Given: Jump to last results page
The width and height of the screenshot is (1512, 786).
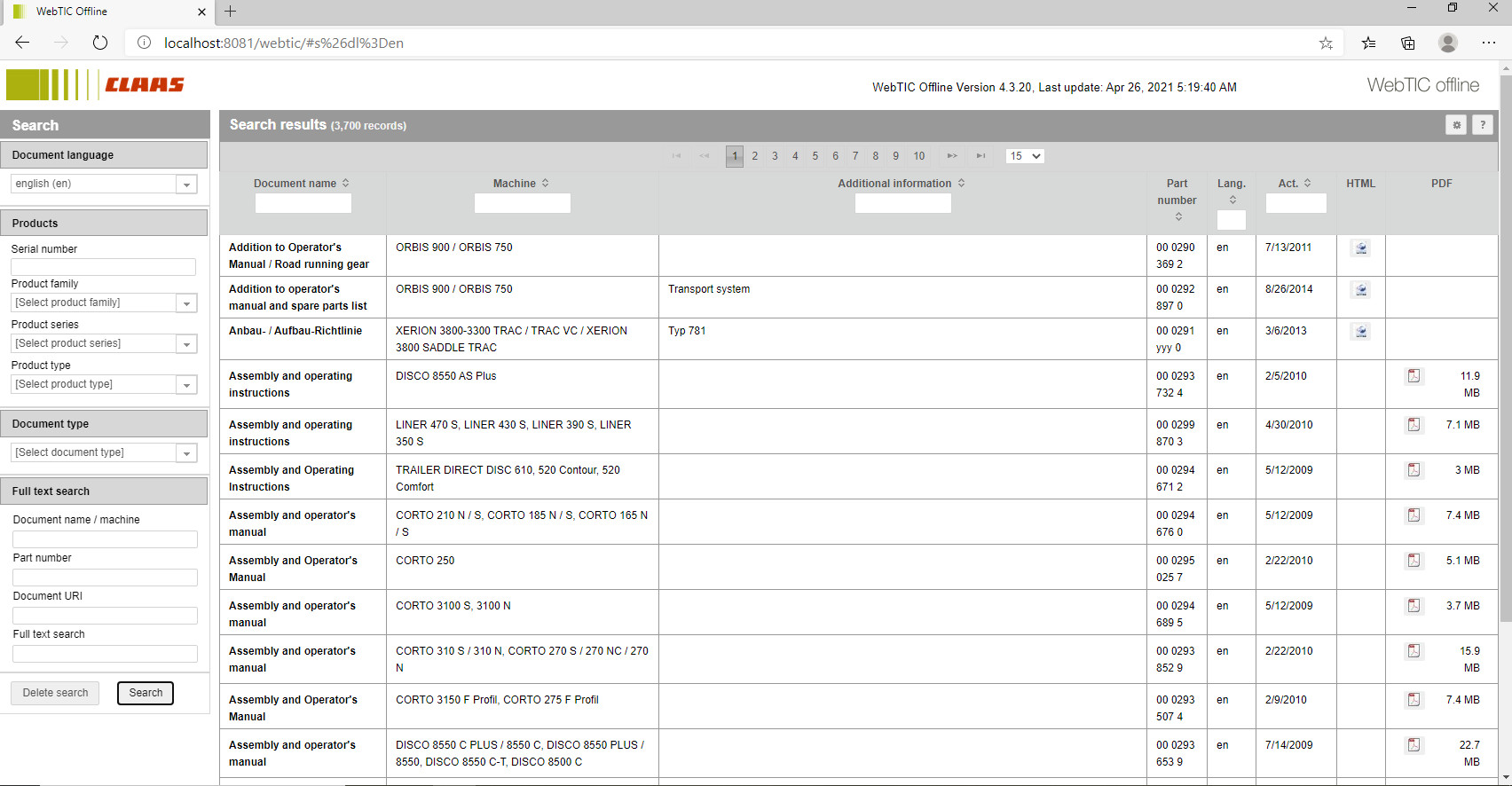Looking at the screenshot, I should [x=980, y=156].
